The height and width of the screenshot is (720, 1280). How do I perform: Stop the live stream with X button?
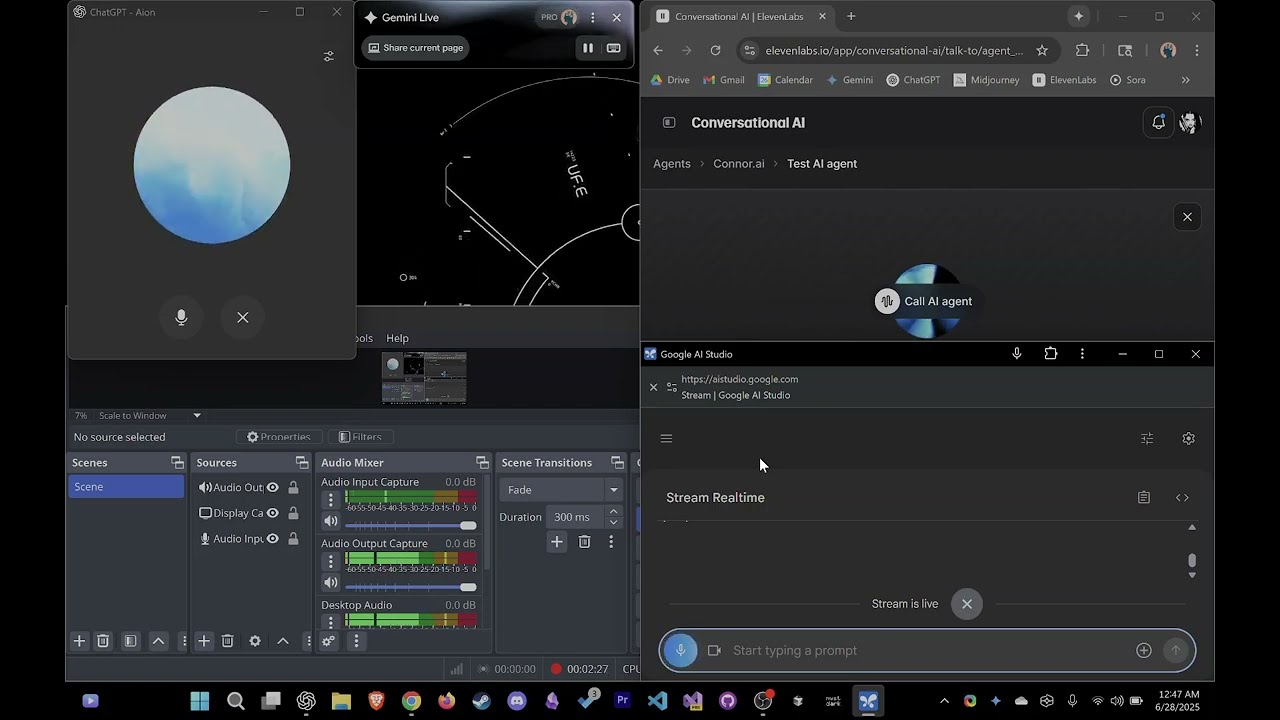click(x=967, y=604)
